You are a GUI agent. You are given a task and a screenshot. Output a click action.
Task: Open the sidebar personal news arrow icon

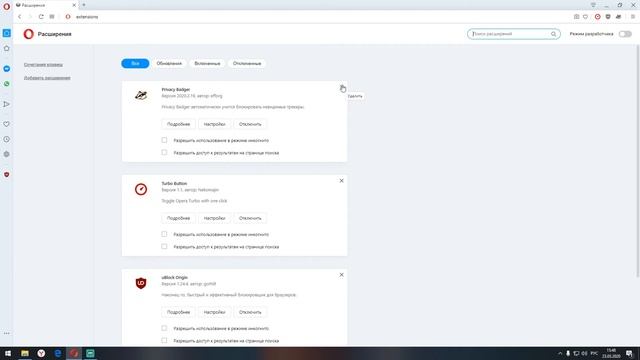pyautogui.click(x=7, y=104)
